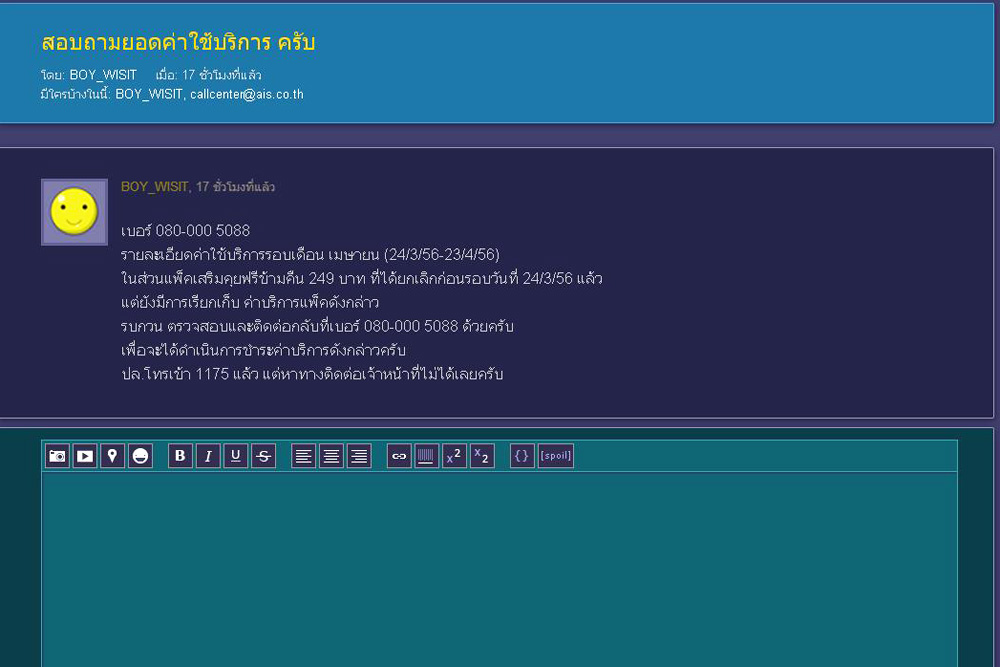Insert a horizontal line
The image size is (1000, 667).
[x=427, y=456]
